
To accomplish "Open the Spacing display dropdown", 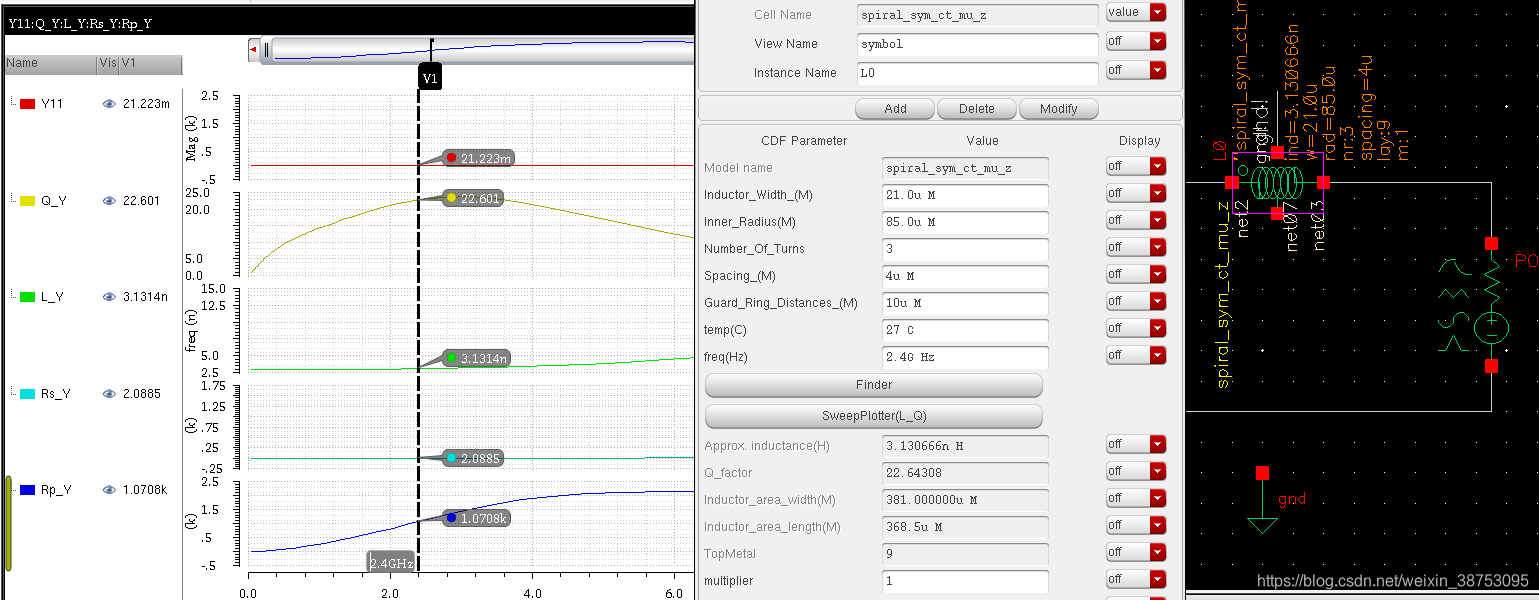I will point(1136,274).
